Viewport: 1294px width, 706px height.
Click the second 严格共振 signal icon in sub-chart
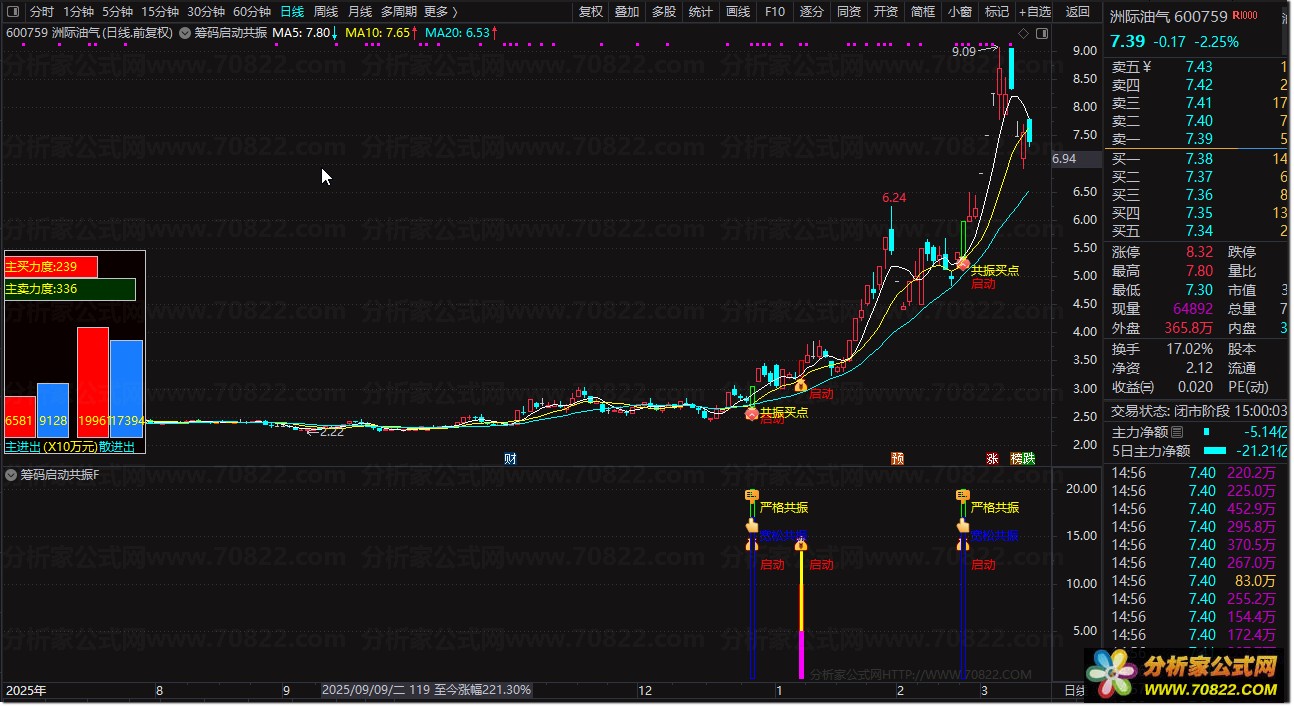pyautogui.click(x=963, y=495)
